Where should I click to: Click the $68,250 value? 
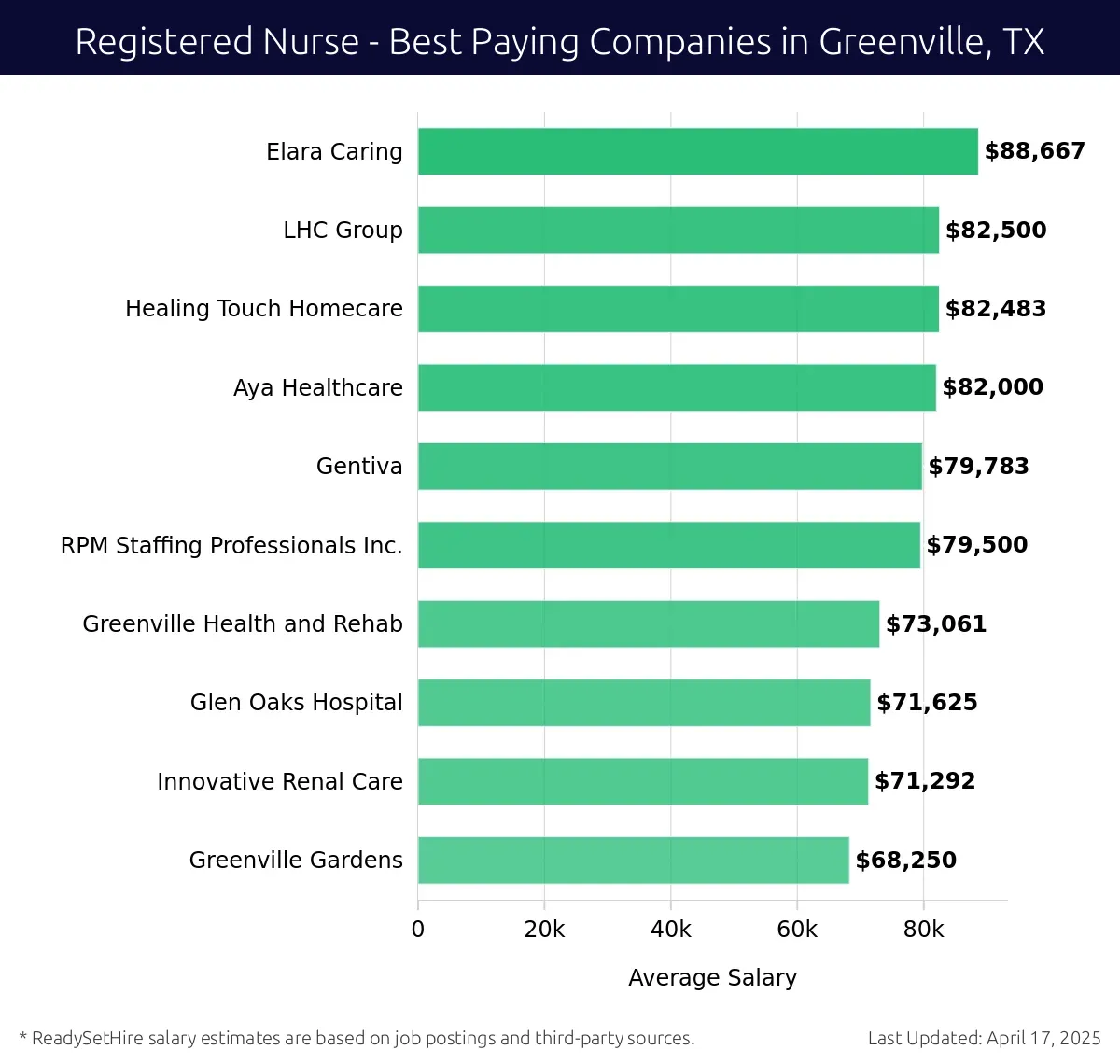(x=906, y=861)
